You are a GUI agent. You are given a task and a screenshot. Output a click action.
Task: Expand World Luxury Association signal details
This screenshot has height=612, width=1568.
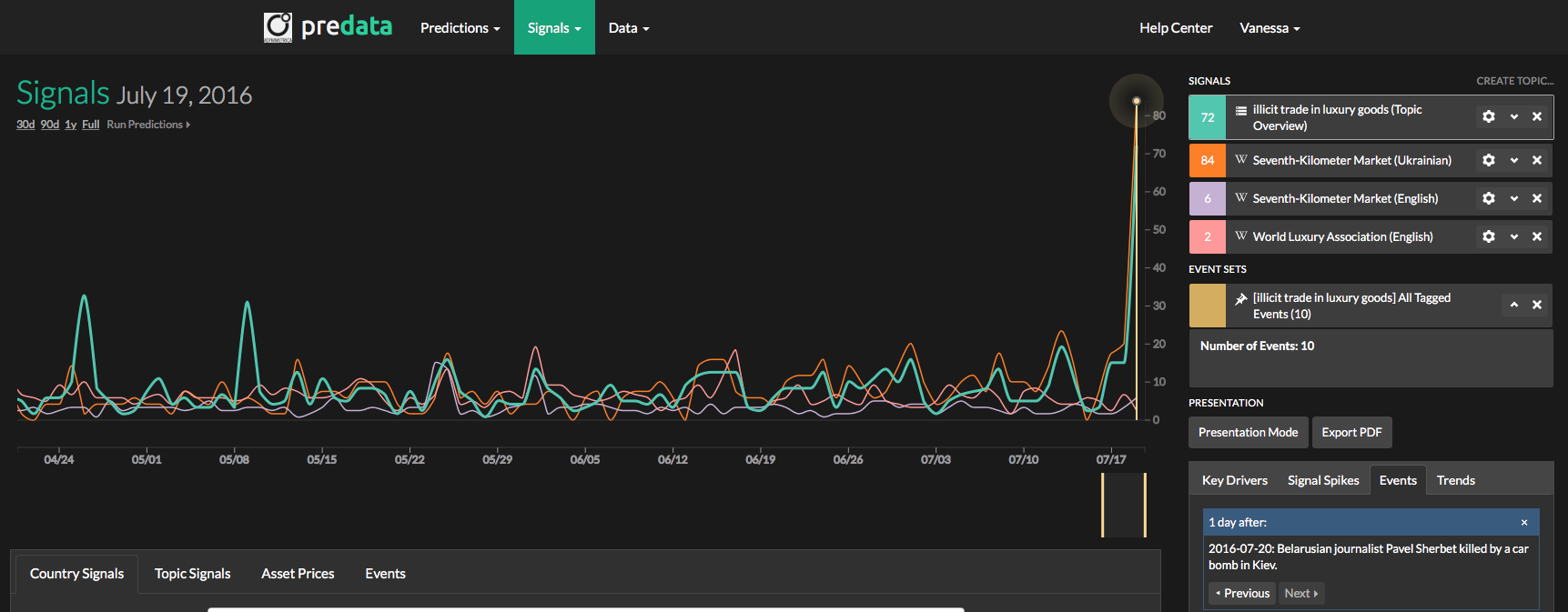pos(1514,236)
